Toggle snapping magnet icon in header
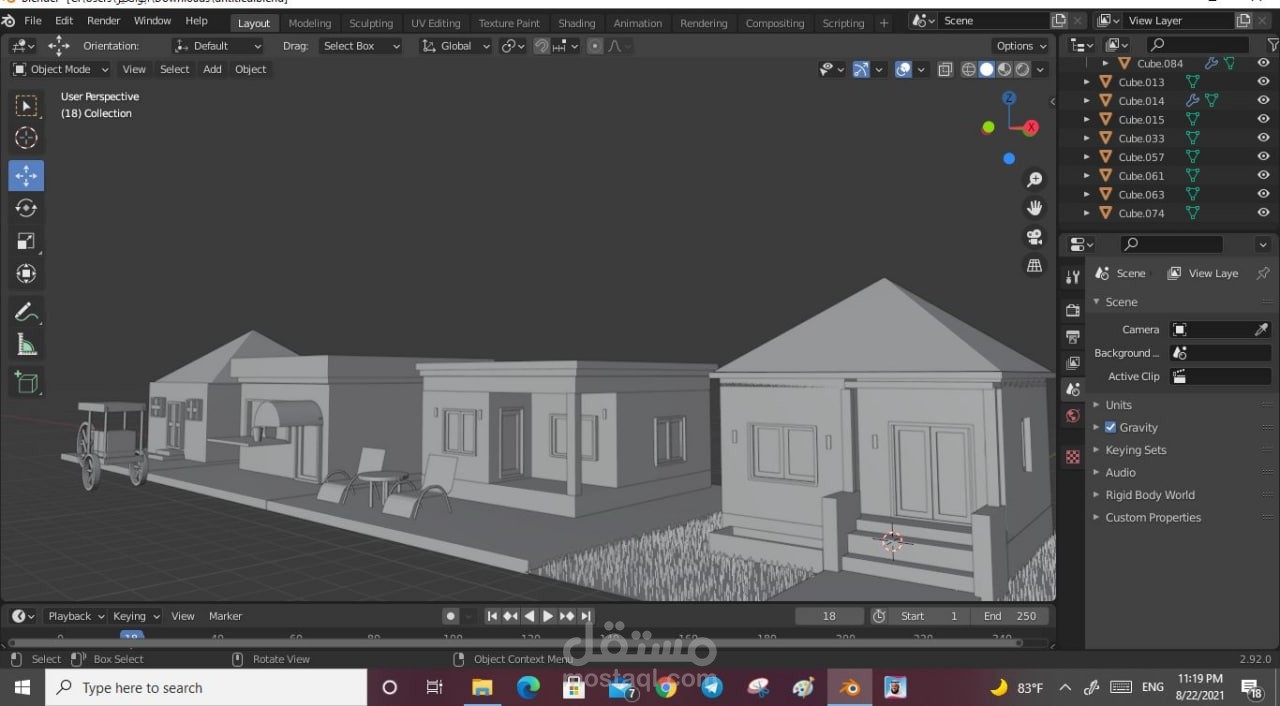 (x=541, y=46)
